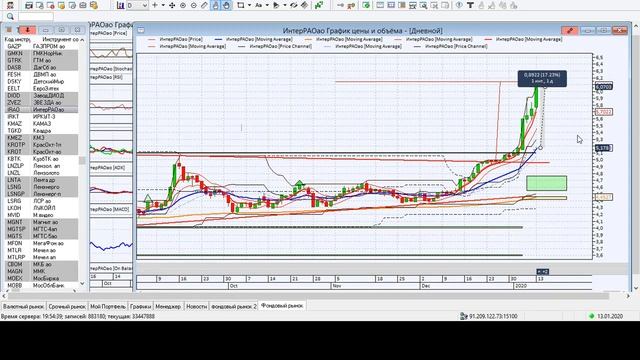Open the Валютный рынок tab
The width and height of the screenshot is (640, 360).
pyautogui.click(x=23, y=306)
